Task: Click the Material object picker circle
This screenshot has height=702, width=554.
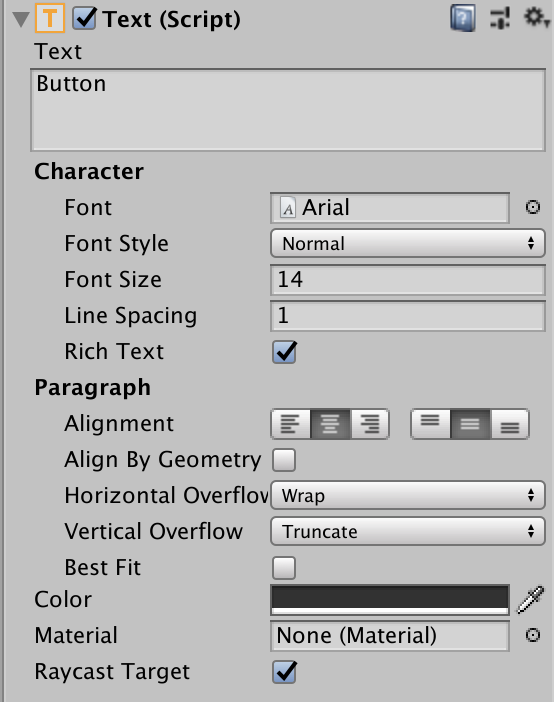Action: click(x=533, y=635)
